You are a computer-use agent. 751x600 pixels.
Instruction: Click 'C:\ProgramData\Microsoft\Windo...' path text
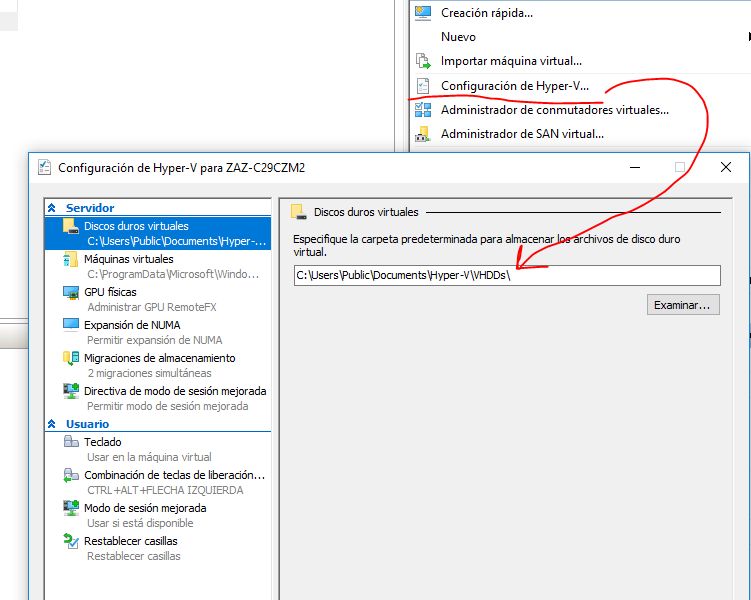point(173,274)
